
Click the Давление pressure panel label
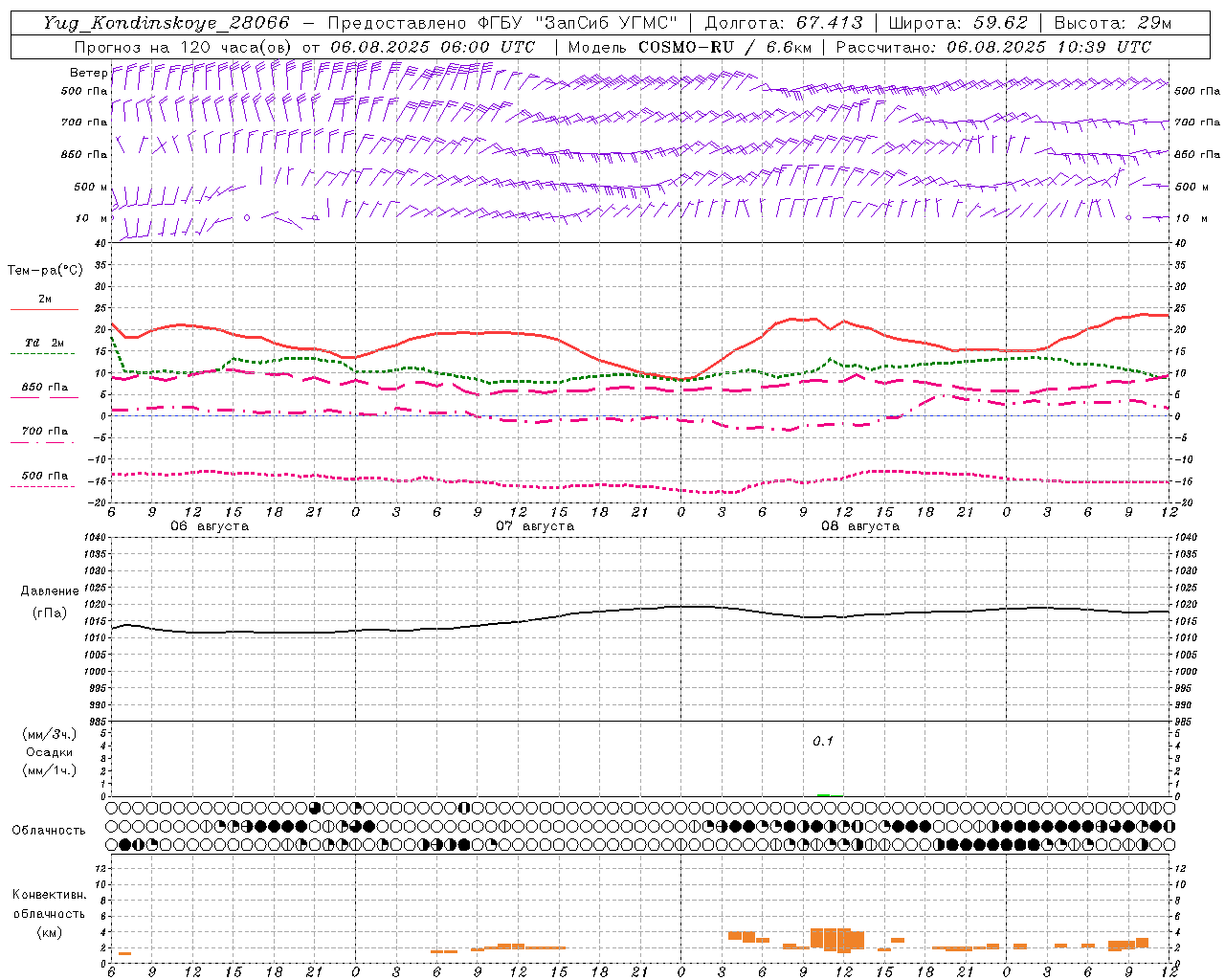(50, 591)
